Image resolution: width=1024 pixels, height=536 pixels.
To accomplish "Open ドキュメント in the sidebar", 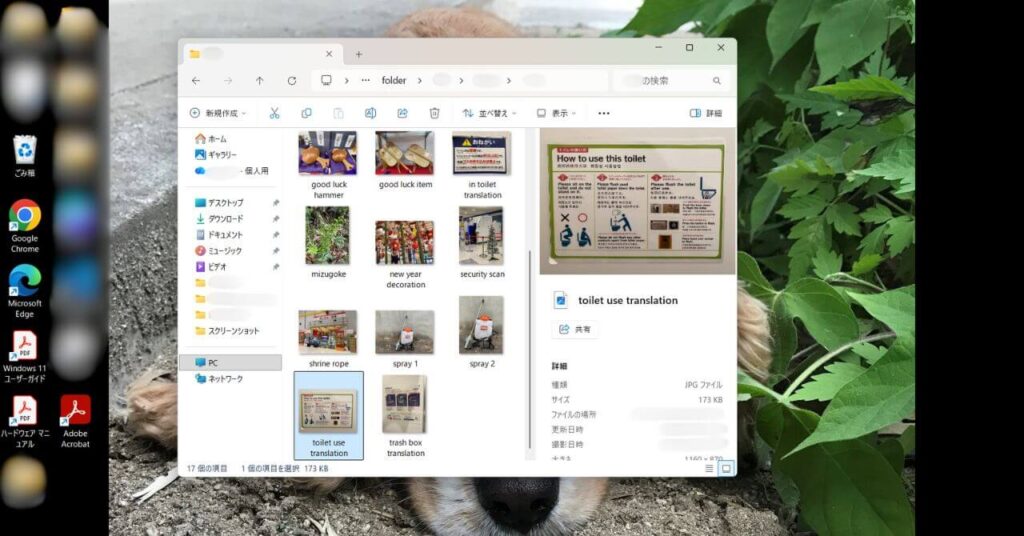I will [219, 235].
